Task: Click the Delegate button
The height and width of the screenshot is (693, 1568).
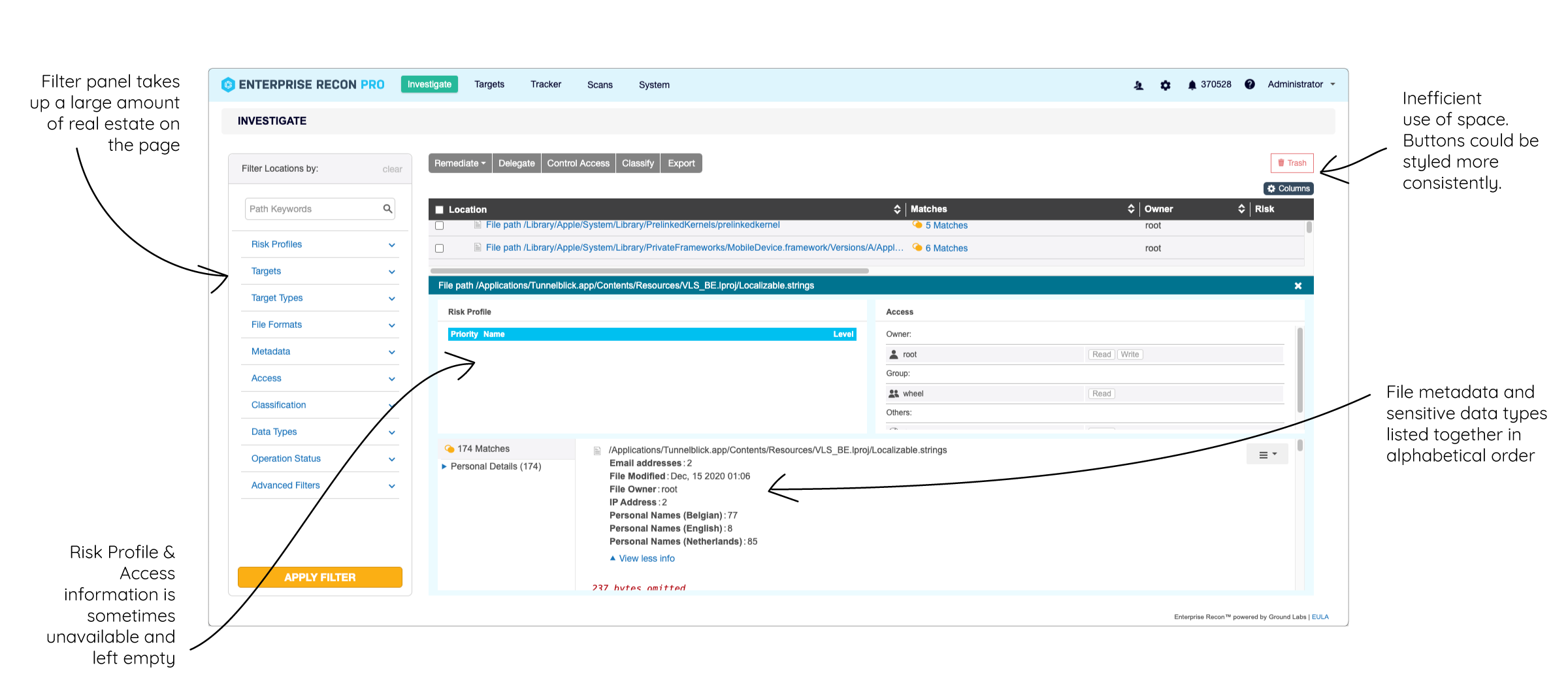Action: click(516, 163)
